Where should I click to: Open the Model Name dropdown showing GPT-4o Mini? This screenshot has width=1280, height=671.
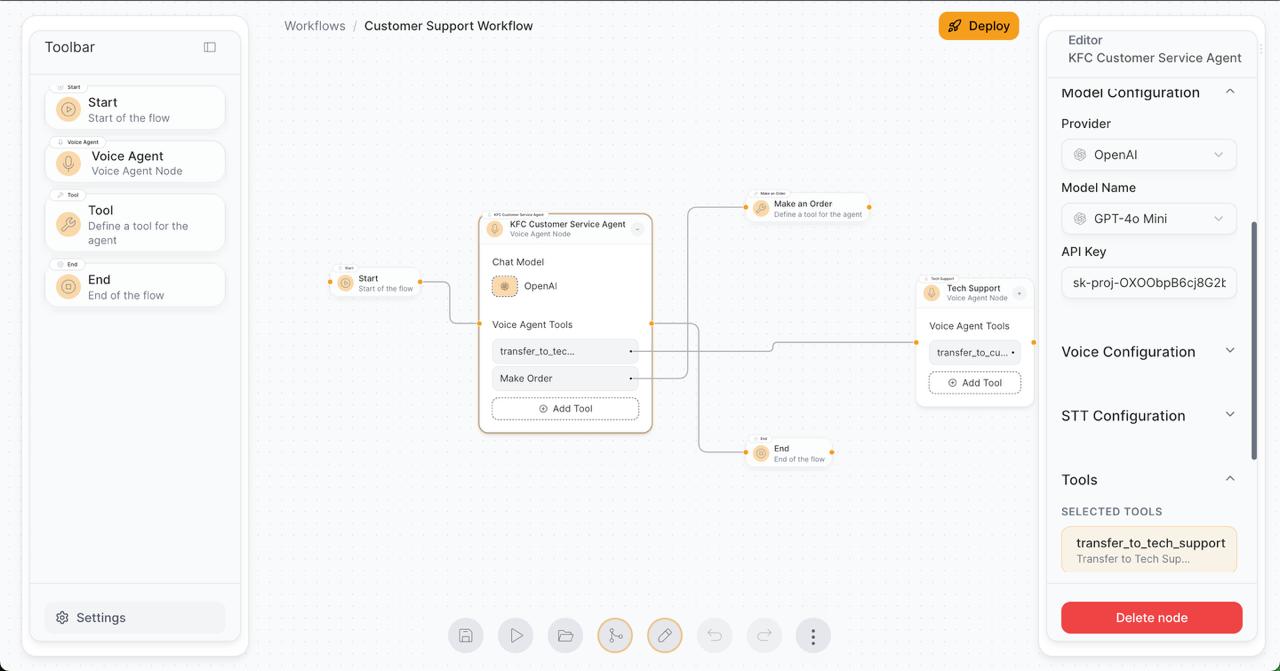(1149, 219)
